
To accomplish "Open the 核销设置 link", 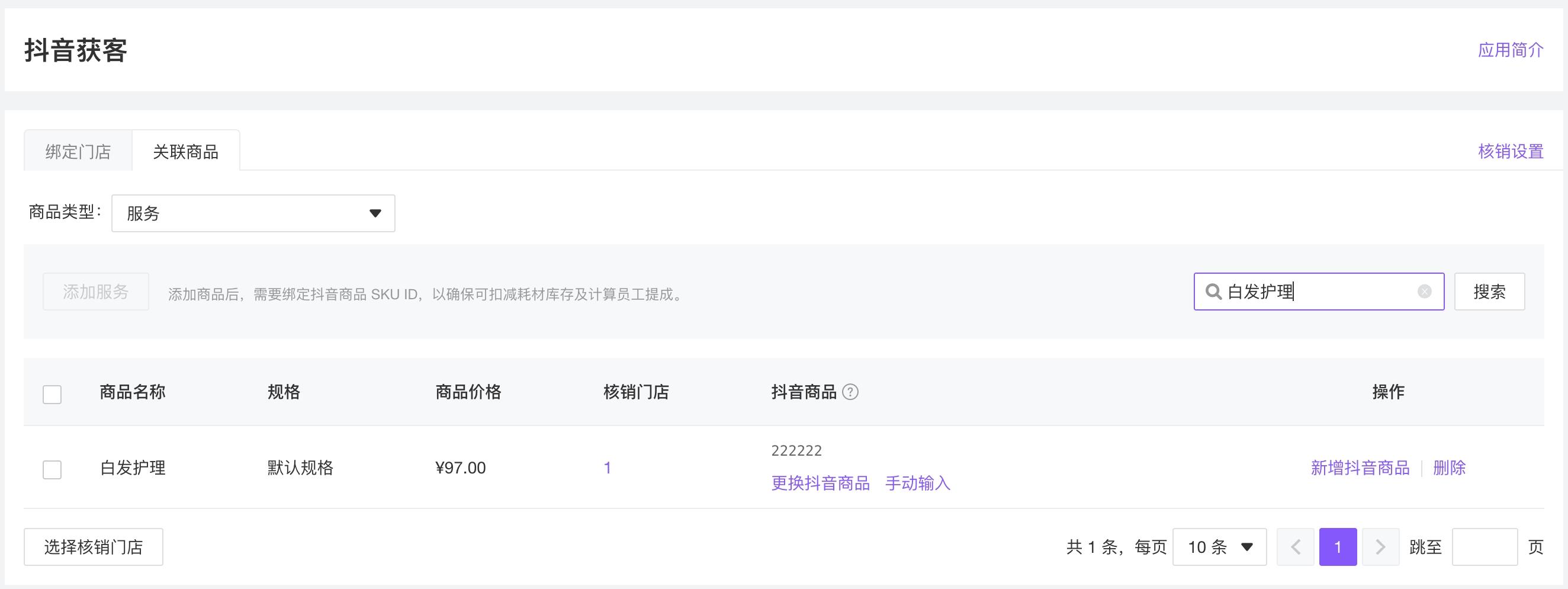I will click(x=1511, y=151).
